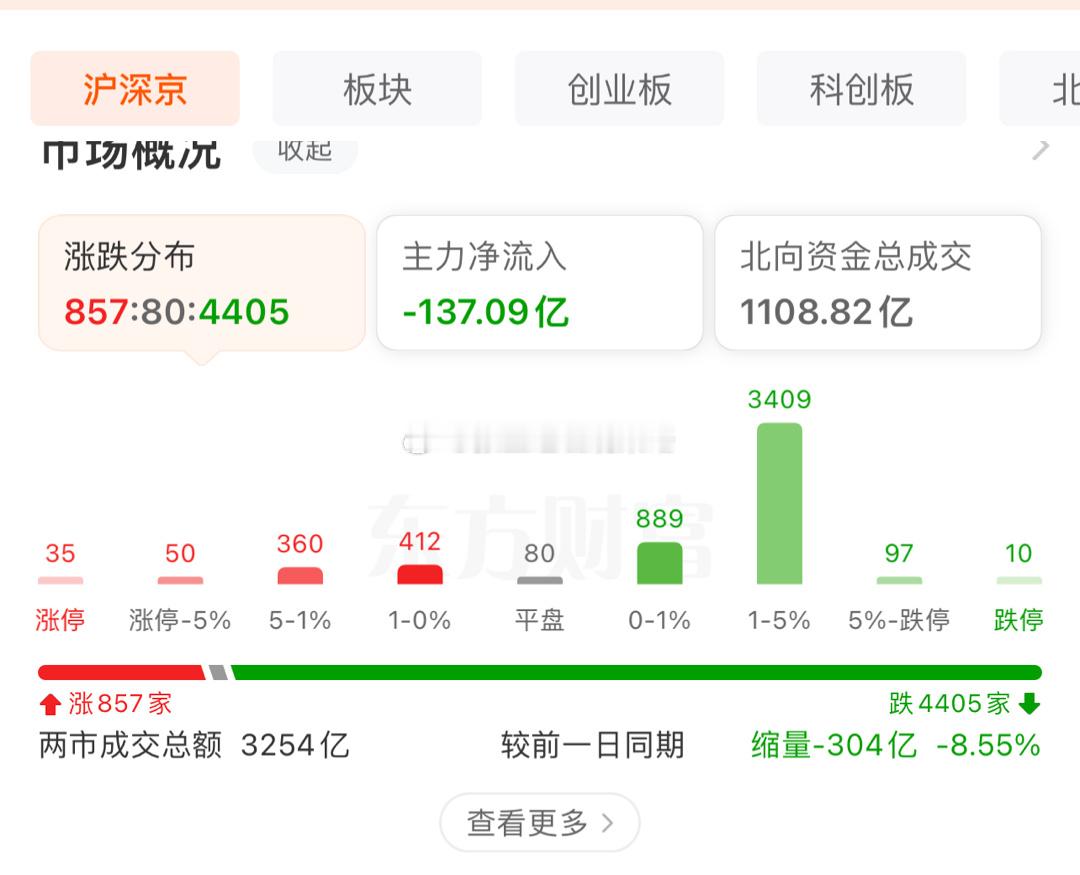Viewport: 1080px width, 875px height.
Task: Click the 两市成交总额 3254亿 text
Action: pos(194,745)
